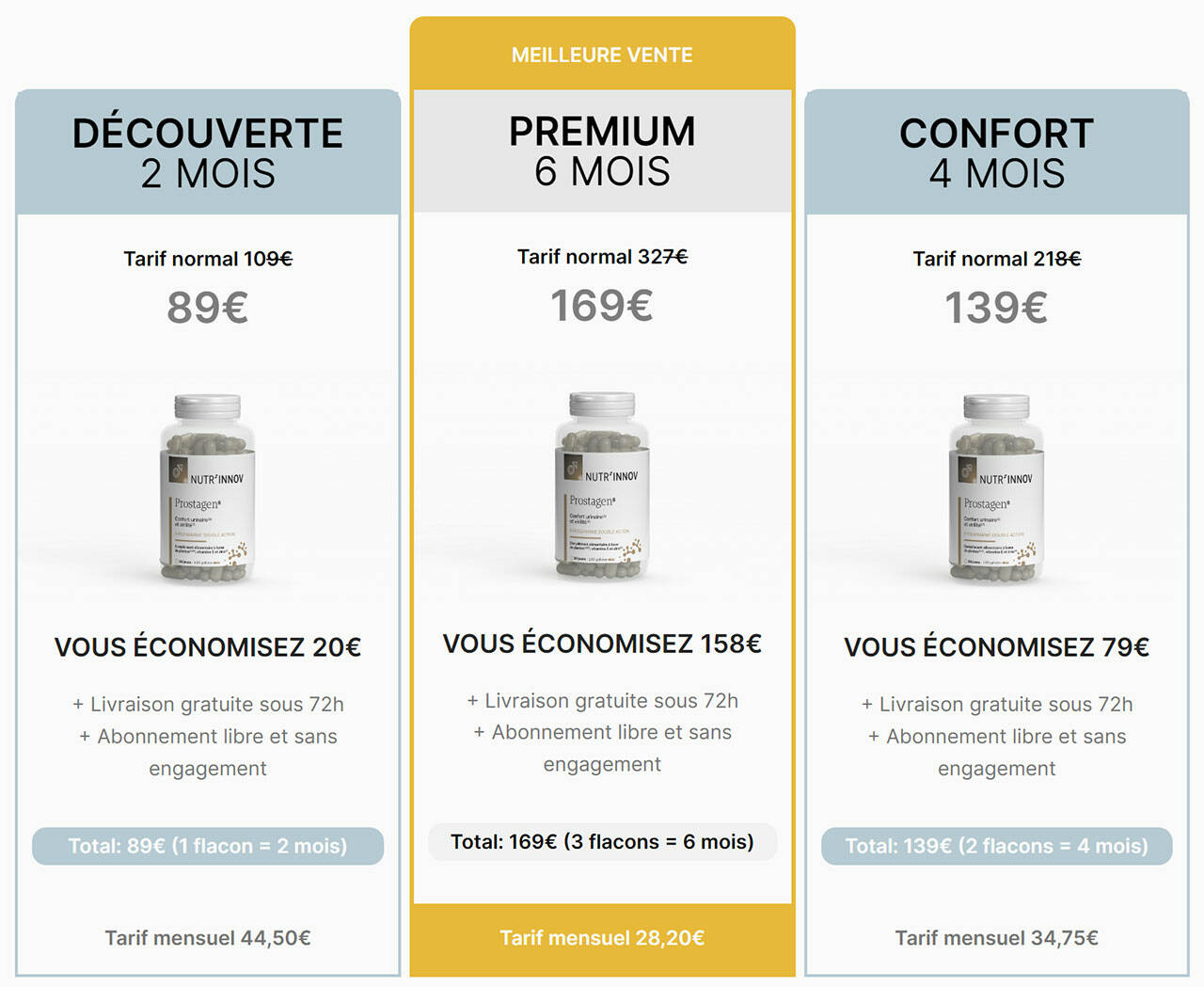This screenshot has width=1204, height=987.
Task: Click the "Vous économisez 79€" text
Action: (996, 647)
